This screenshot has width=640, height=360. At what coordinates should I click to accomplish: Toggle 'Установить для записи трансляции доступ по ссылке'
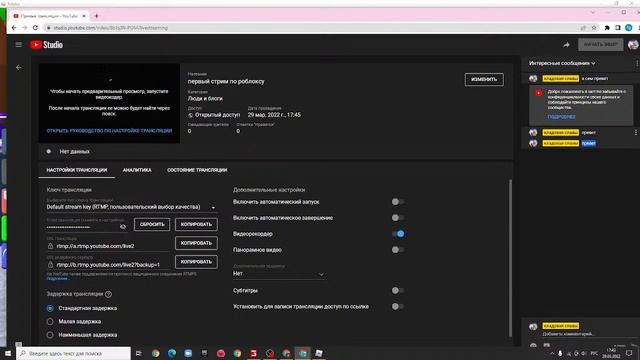pos(398,306)
